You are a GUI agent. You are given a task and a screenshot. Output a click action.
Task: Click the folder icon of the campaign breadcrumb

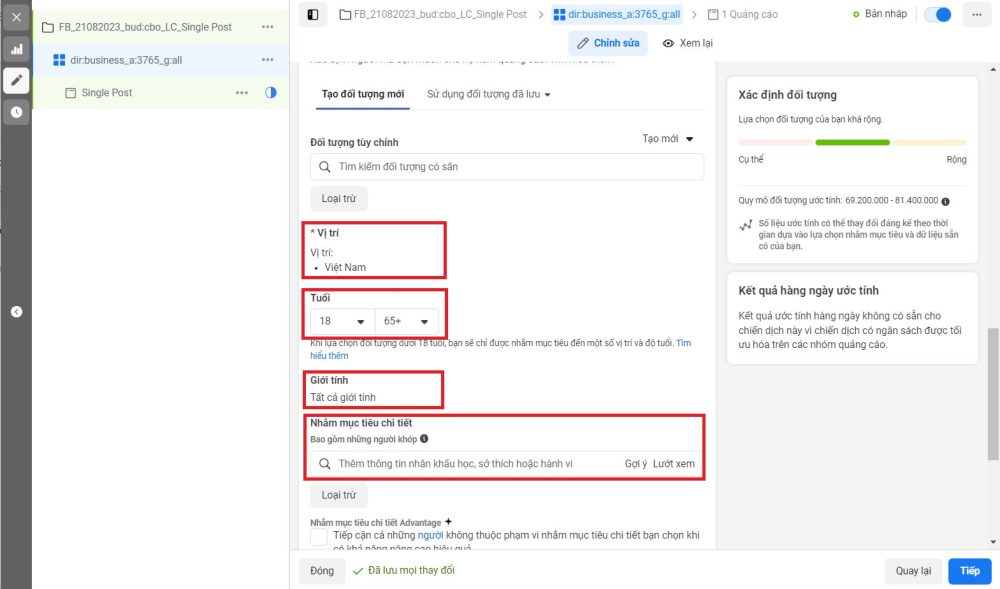[x=345, y=15]
